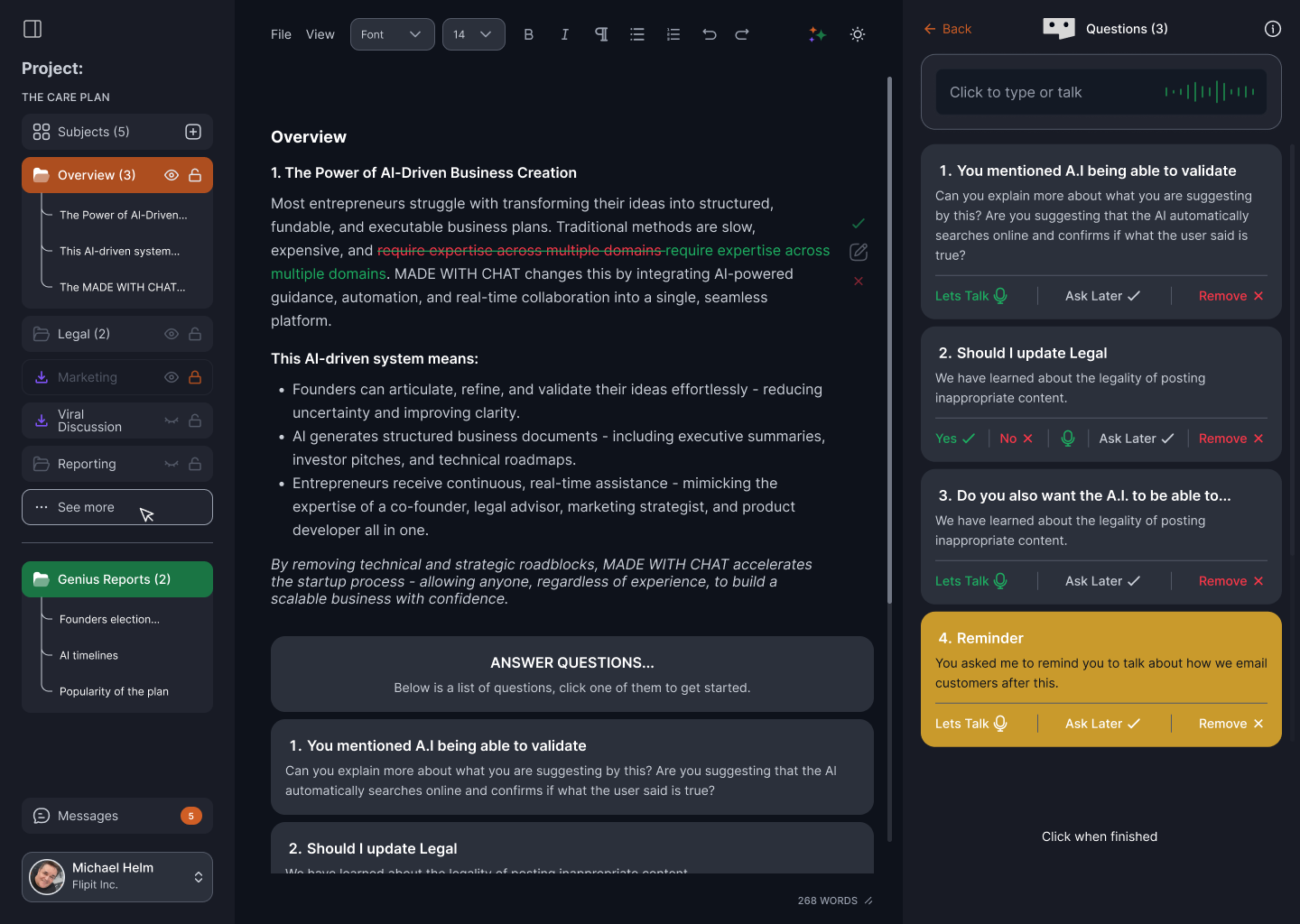Open the font size 14 dropdown
Image resolution: width=1300 pixels, height=924 pixels.
(473, 34)
